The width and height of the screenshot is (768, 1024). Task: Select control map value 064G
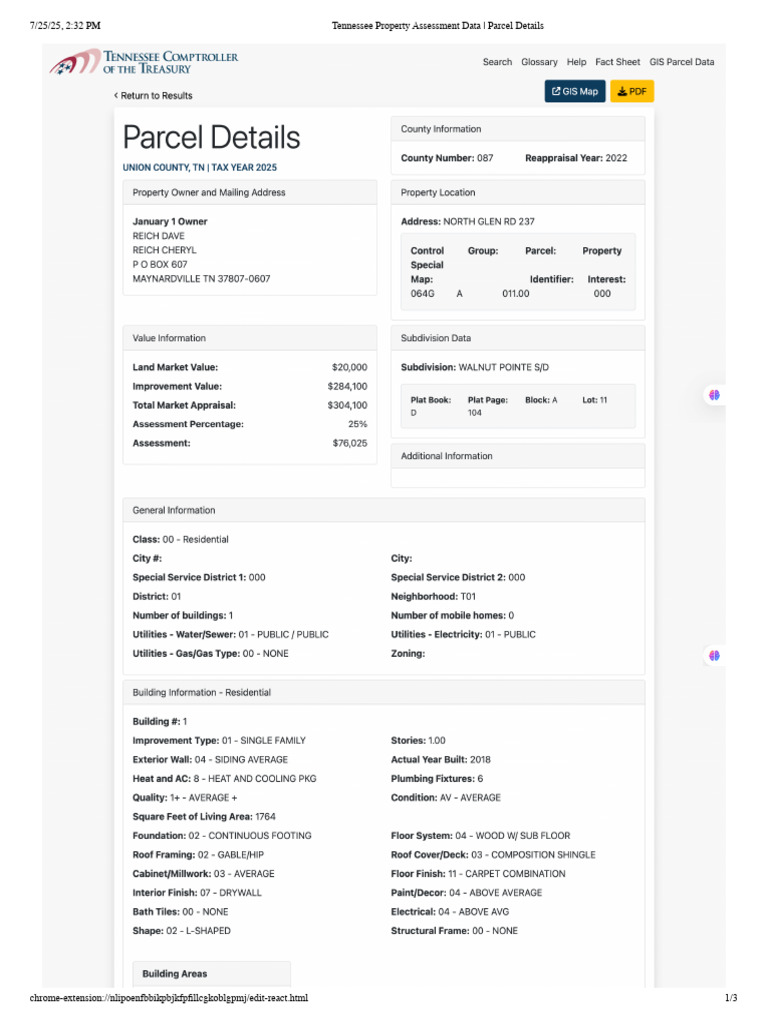pyautogui.click(x=423, y=294)
